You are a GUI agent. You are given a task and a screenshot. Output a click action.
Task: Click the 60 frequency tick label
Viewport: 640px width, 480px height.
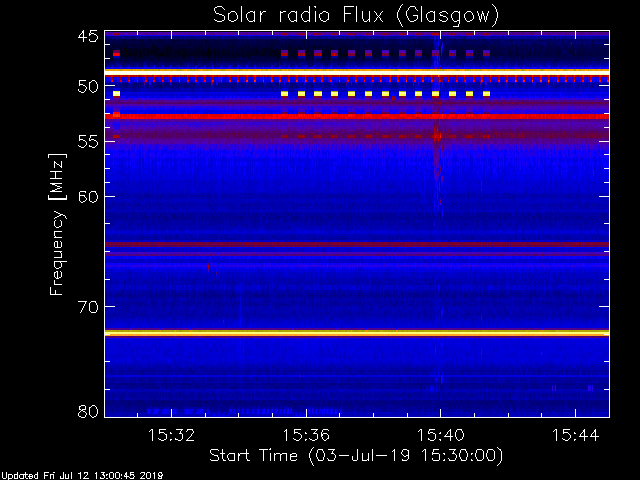88,197
